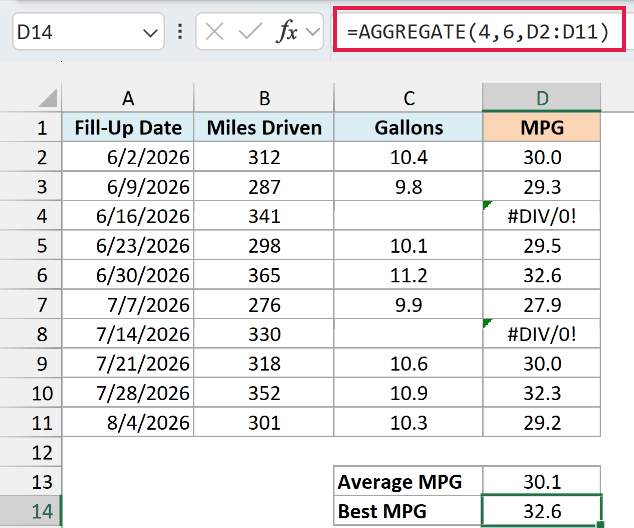Select date cell 6/16/2026
Viewport: 634px width, 528px height.
coord(128,216)
